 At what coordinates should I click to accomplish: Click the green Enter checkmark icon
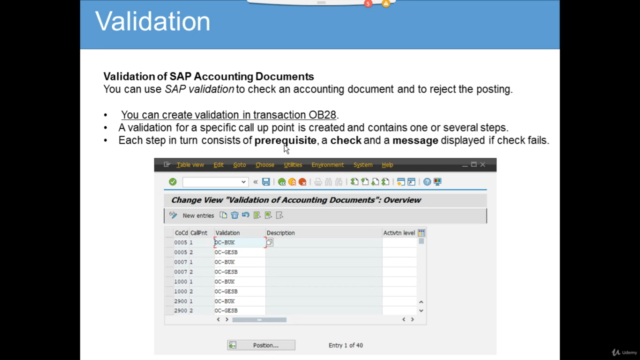coord(173,182)
